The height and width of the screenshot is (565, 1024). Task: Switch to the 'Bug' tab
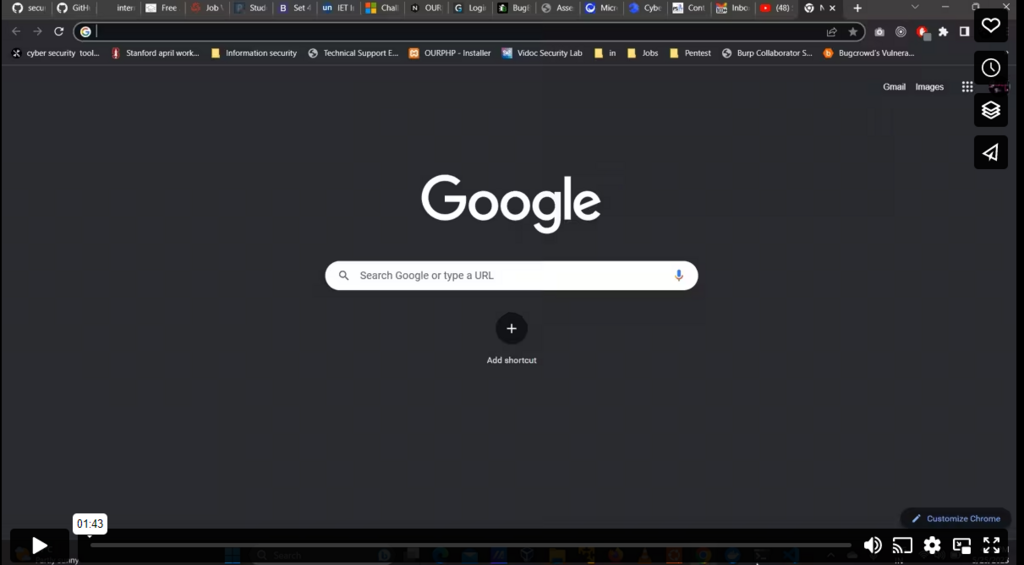click(514, 8)
